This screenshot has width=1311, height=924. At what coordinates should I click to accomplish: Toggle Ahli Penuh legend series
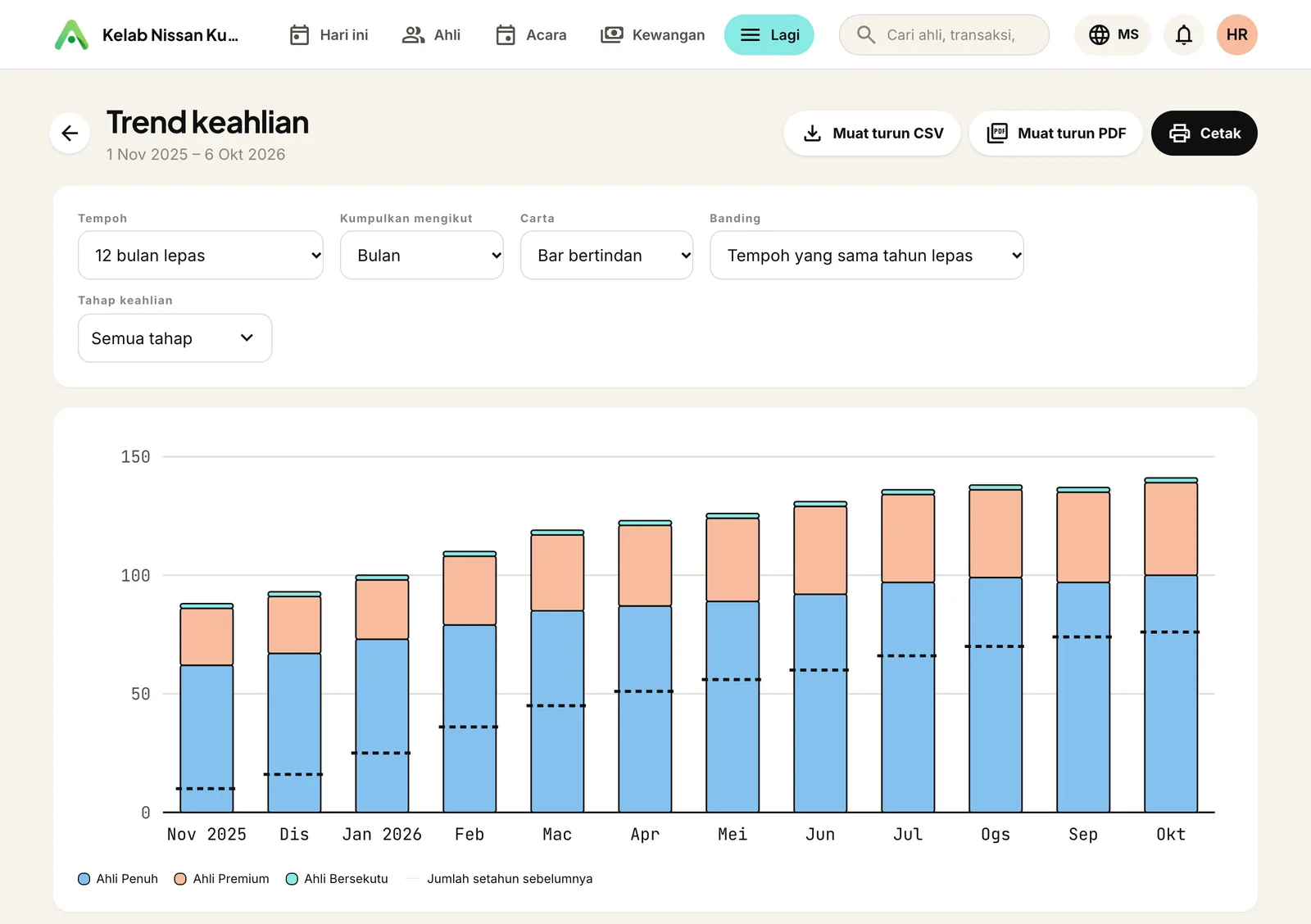[118, 878]
